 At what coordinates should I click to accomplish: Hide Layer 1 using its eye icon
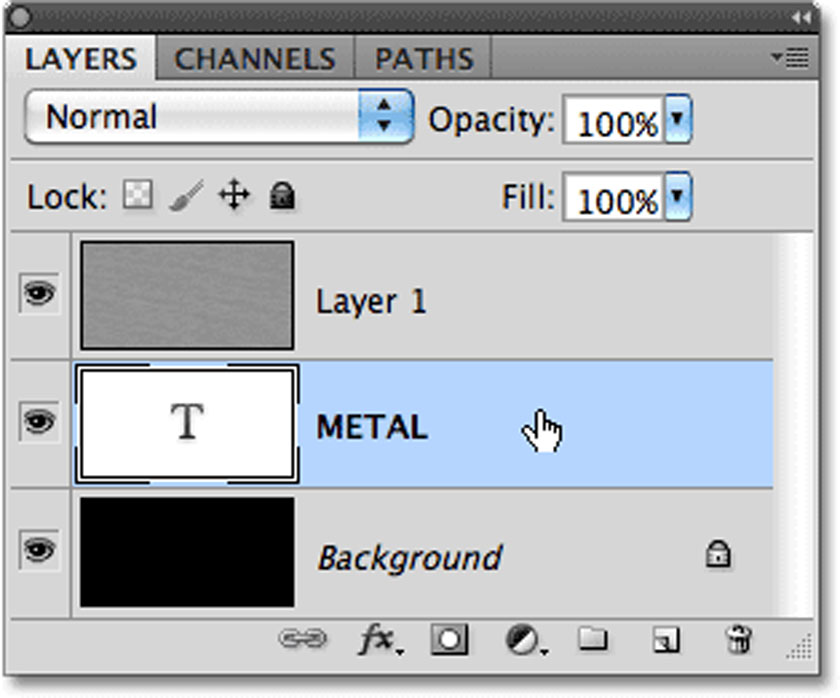(x=39, y=294)
